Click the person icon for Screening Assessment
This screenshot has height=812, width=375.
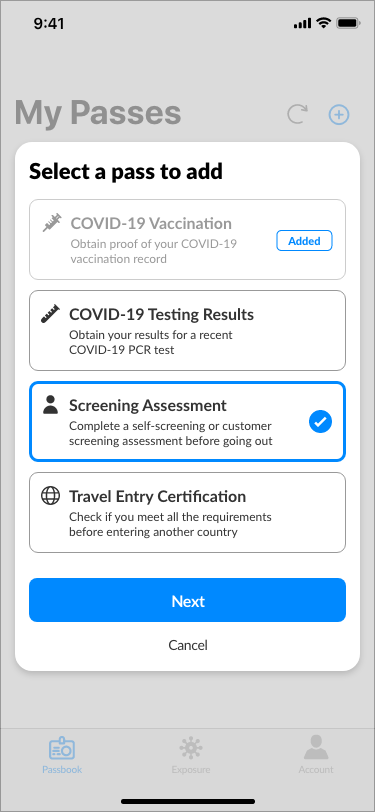[51, 405]
